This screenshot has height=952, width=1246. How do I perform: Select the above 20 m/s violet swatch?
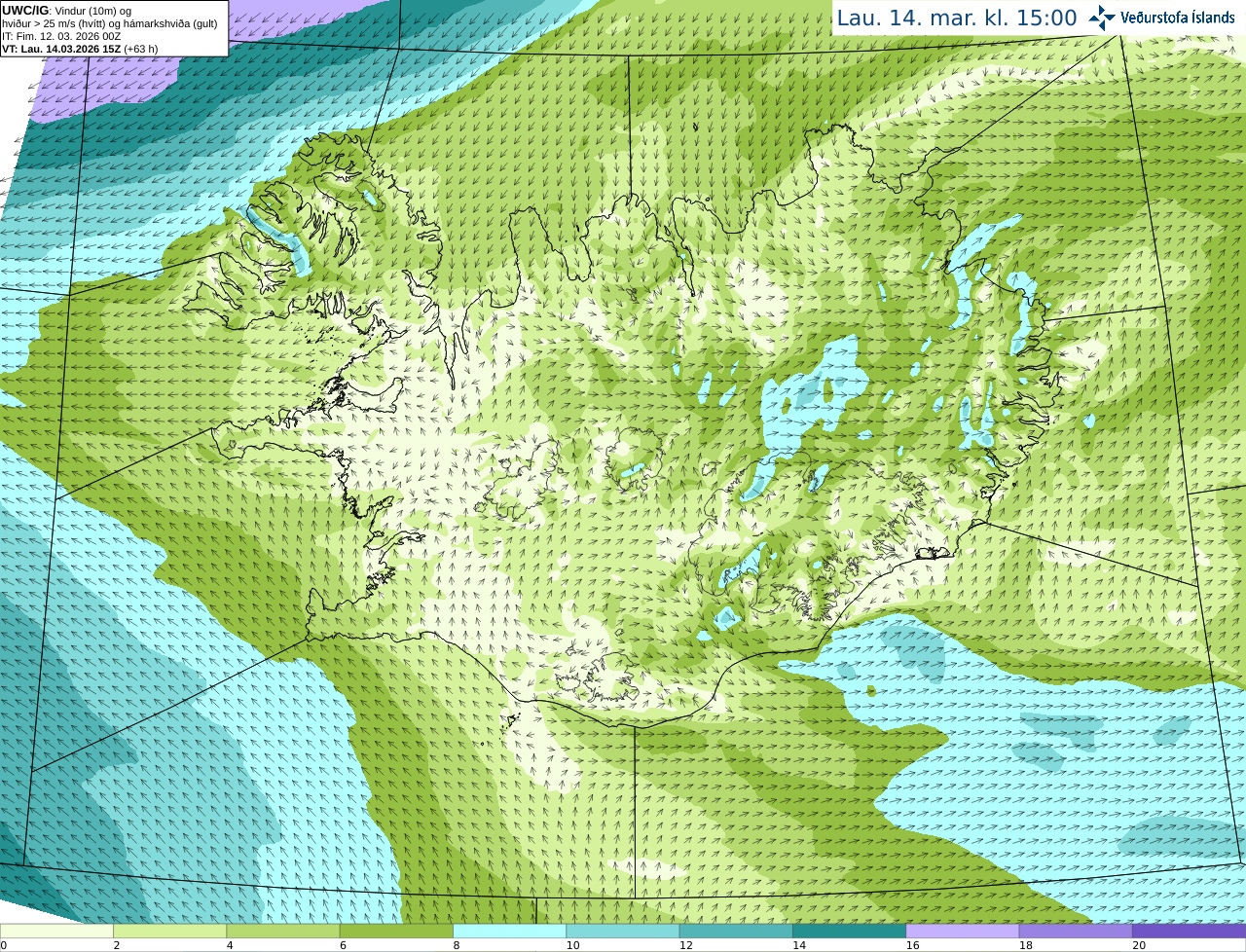pos(1189,931)
